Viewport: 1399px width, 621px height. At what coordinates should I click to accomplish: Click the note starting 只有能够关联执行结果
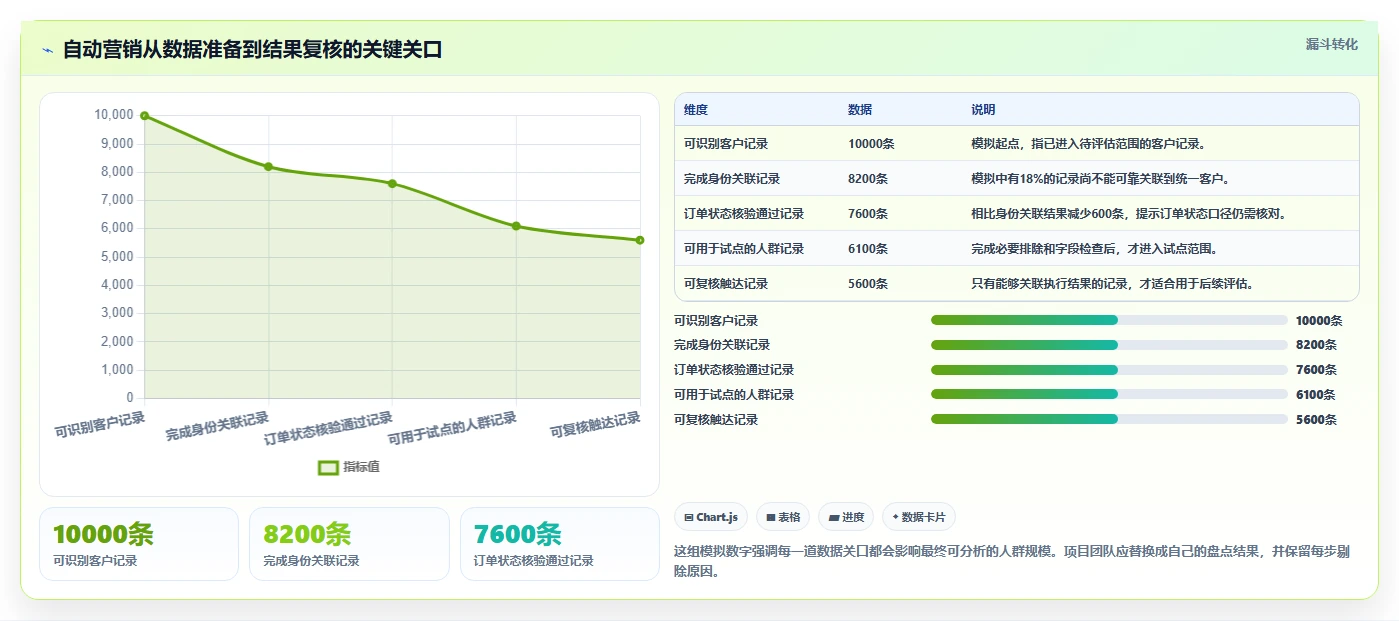pyautogui.click(x=1112, y=284)
